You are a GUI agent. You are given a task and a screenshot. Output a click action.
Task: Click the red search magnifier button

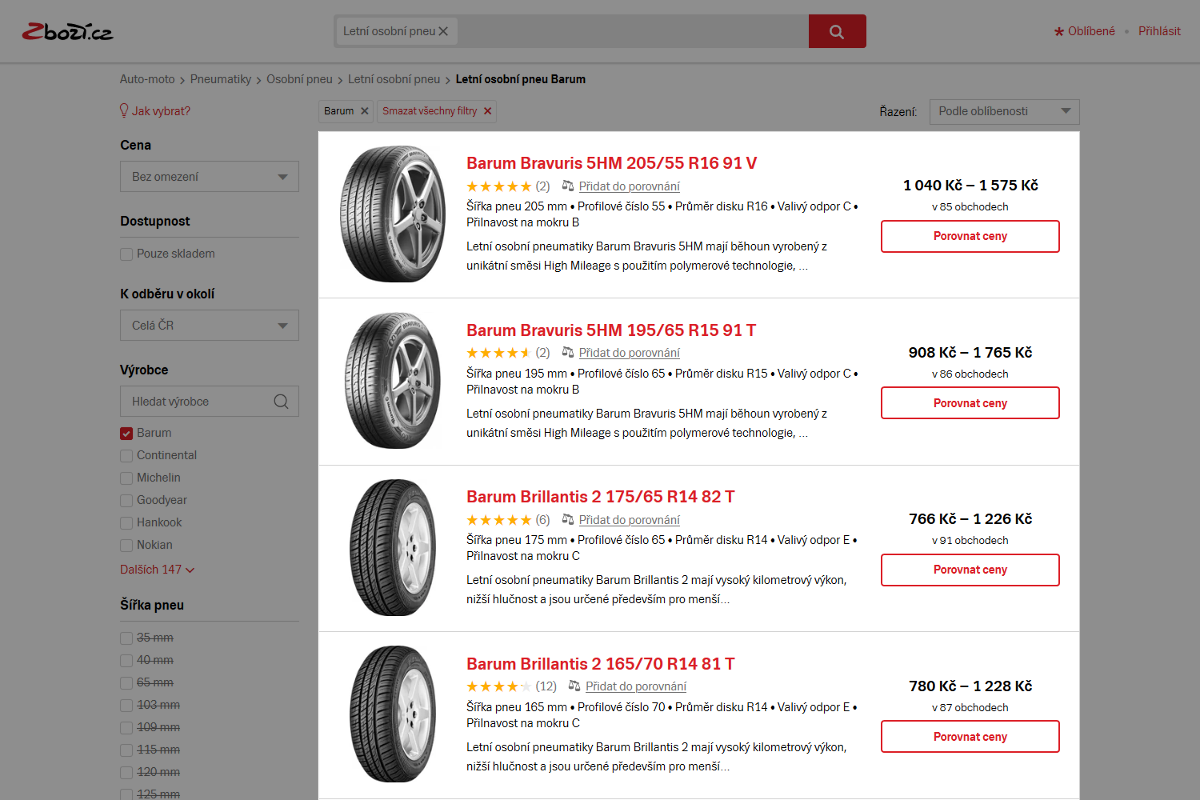pos(837,31)
